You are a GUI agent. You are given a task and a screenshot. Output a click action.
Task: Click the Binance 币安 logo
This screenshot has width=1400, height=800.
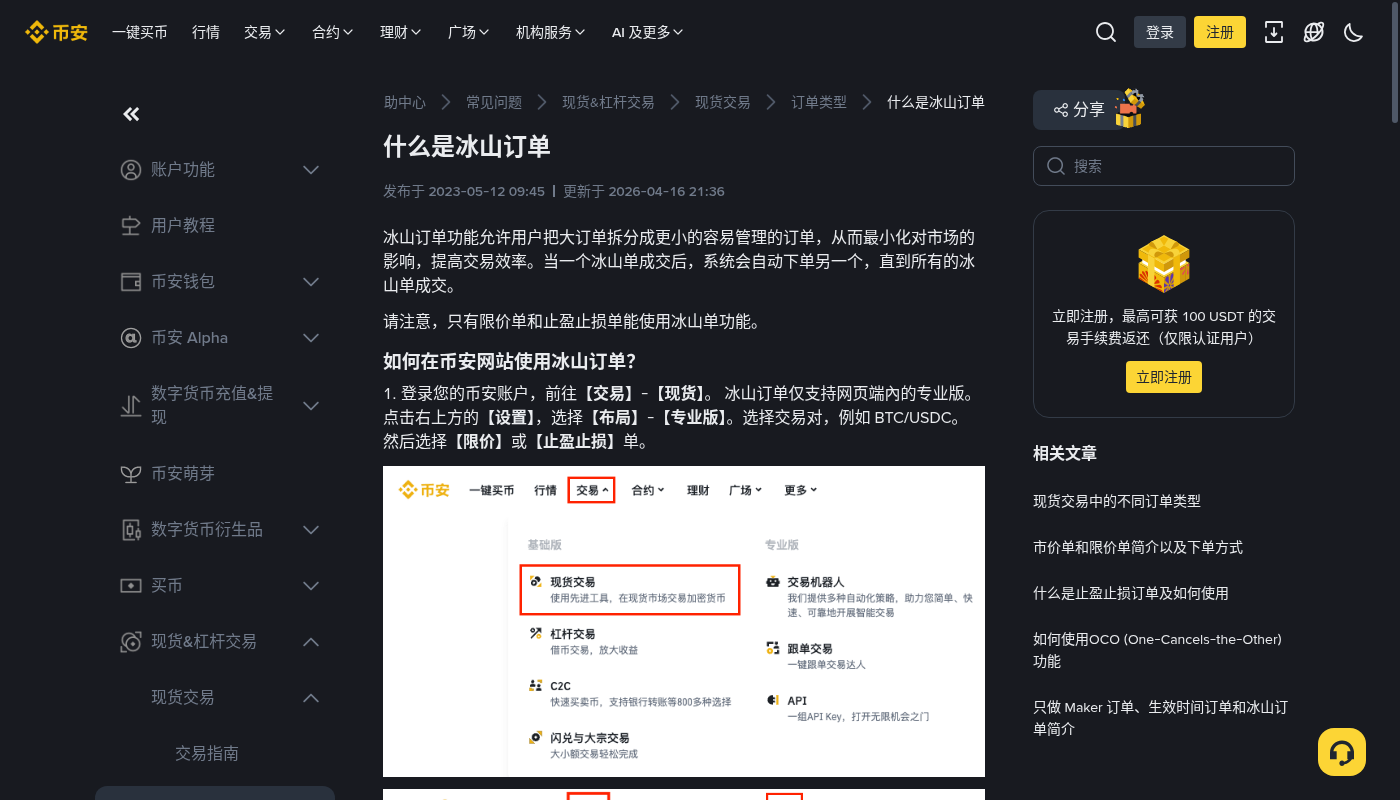click(56, 32)
